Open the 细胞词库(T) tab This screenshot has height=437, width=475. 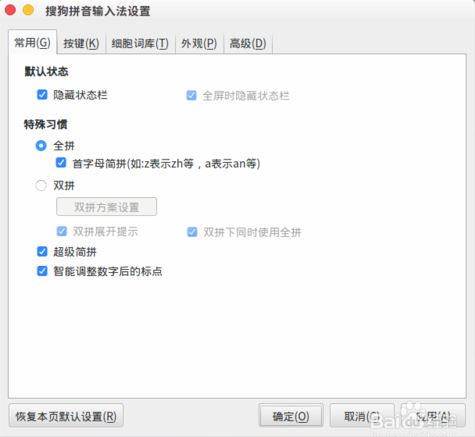coord(140,43)
